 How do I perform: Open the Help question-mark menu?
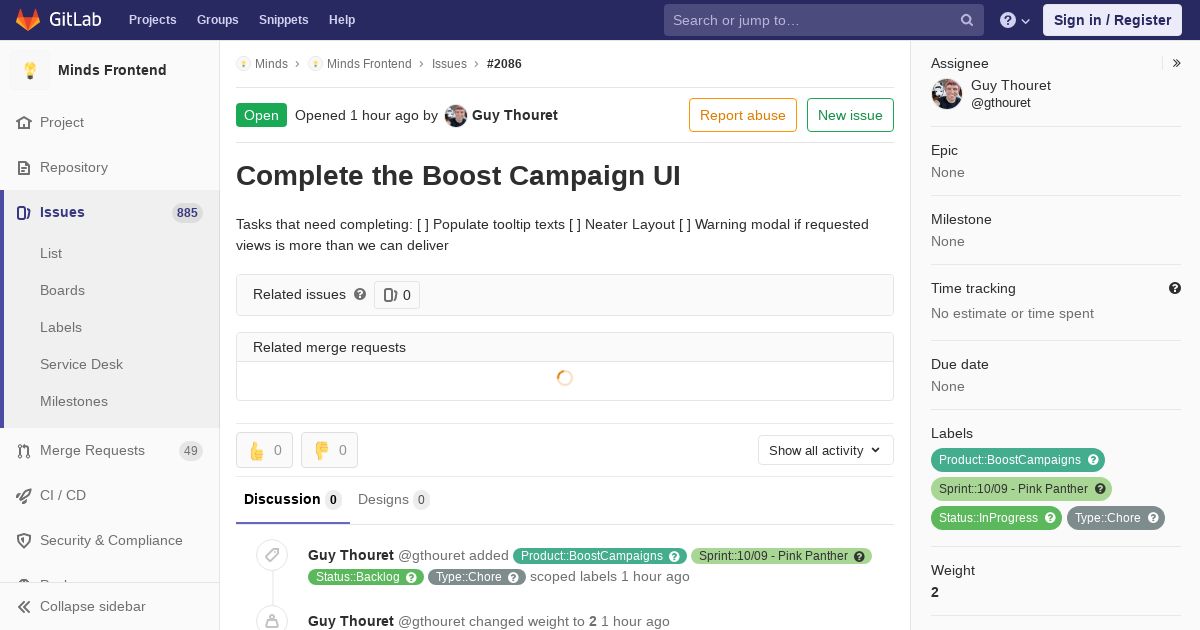coord(1015,20)
